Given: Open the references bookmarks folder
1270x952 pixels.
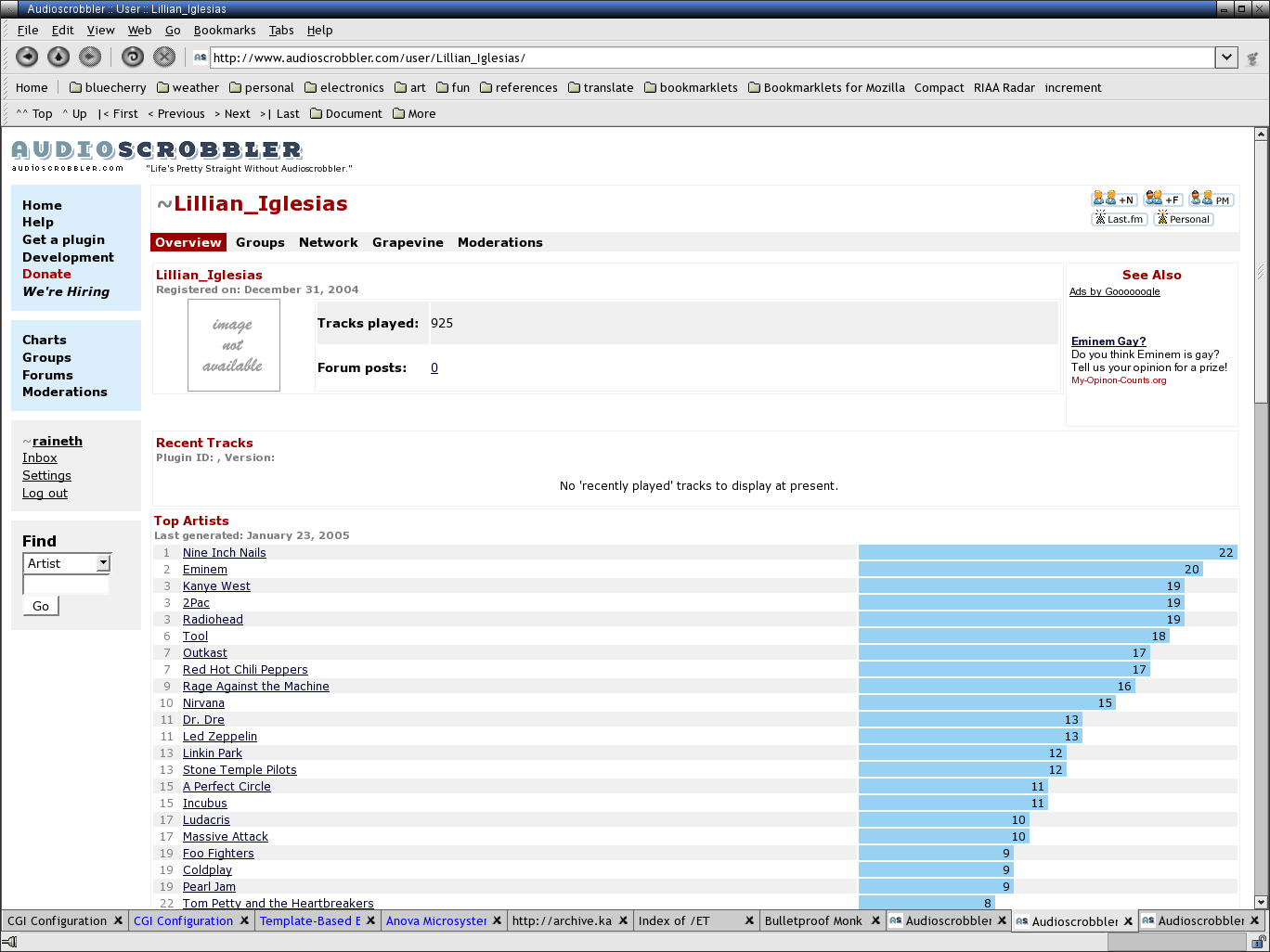Looking at the screenshot, I should 518,88.
